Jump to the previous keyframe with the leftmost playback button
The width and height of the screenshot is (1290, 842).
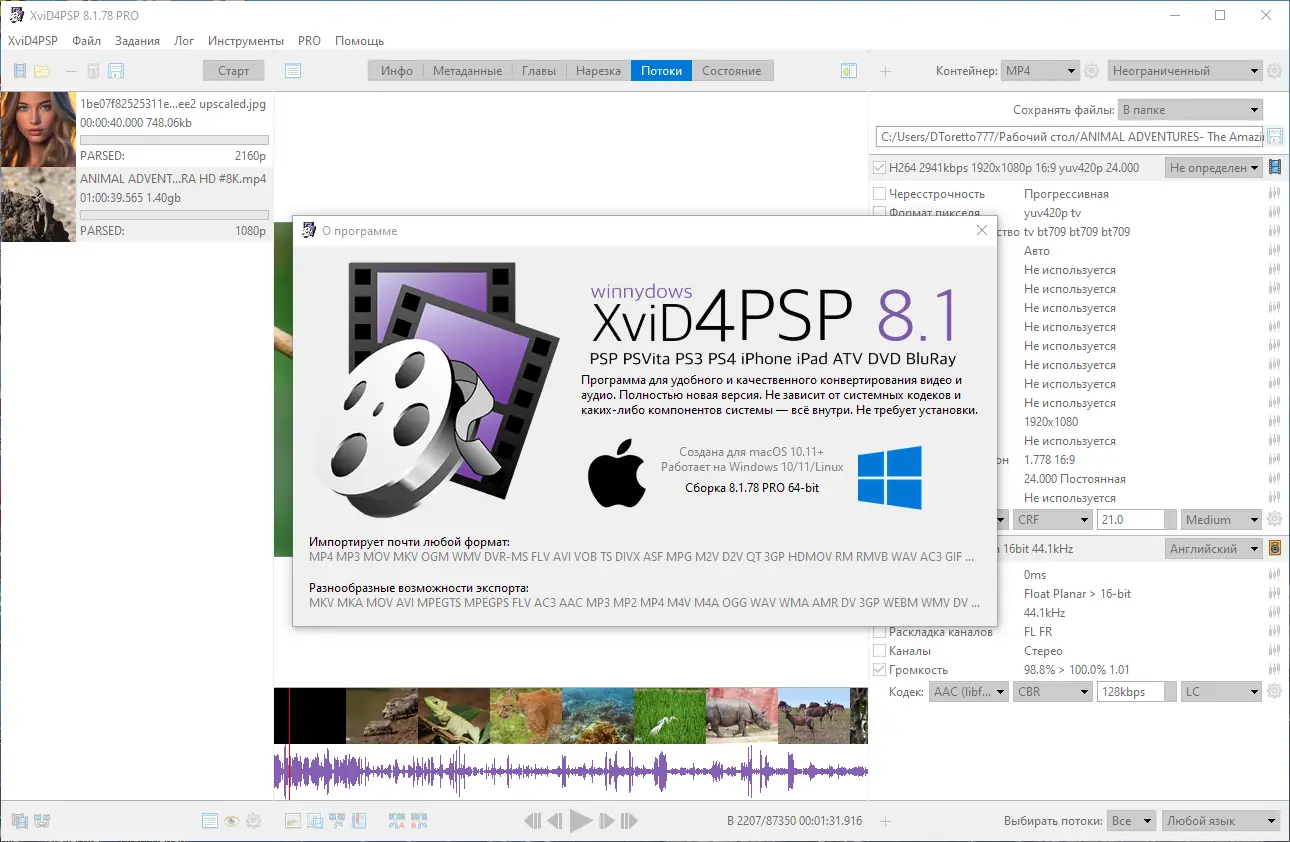(x=533, y=821)
